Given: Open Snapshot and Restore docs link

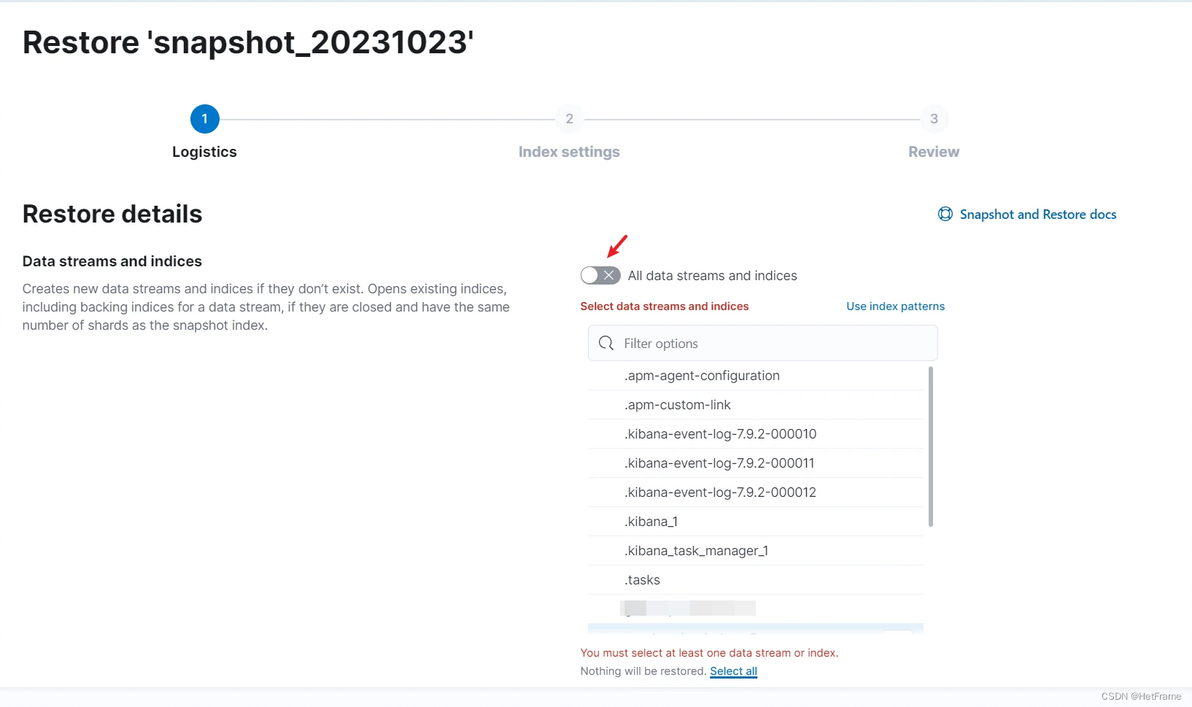Looking at the screenshot, I should coord(1037,214).
